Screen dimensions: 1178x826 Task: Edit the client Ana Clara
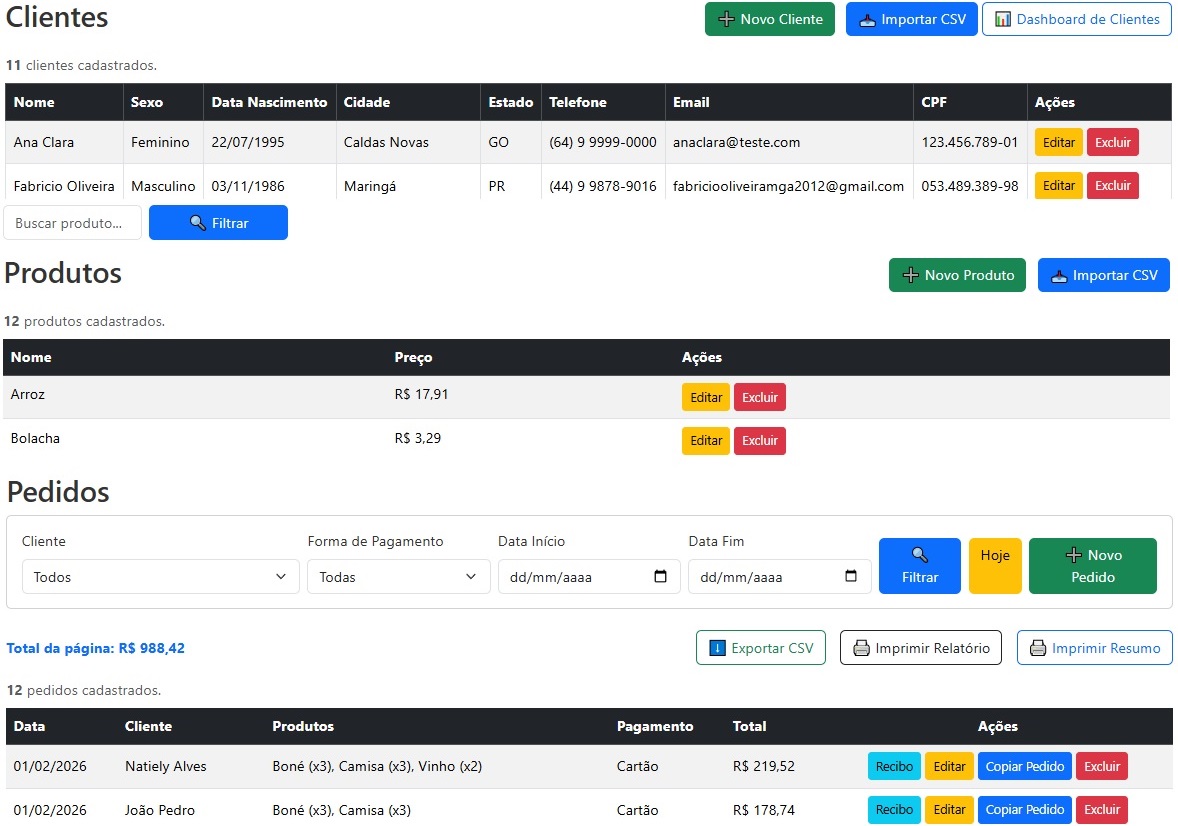1058,142
